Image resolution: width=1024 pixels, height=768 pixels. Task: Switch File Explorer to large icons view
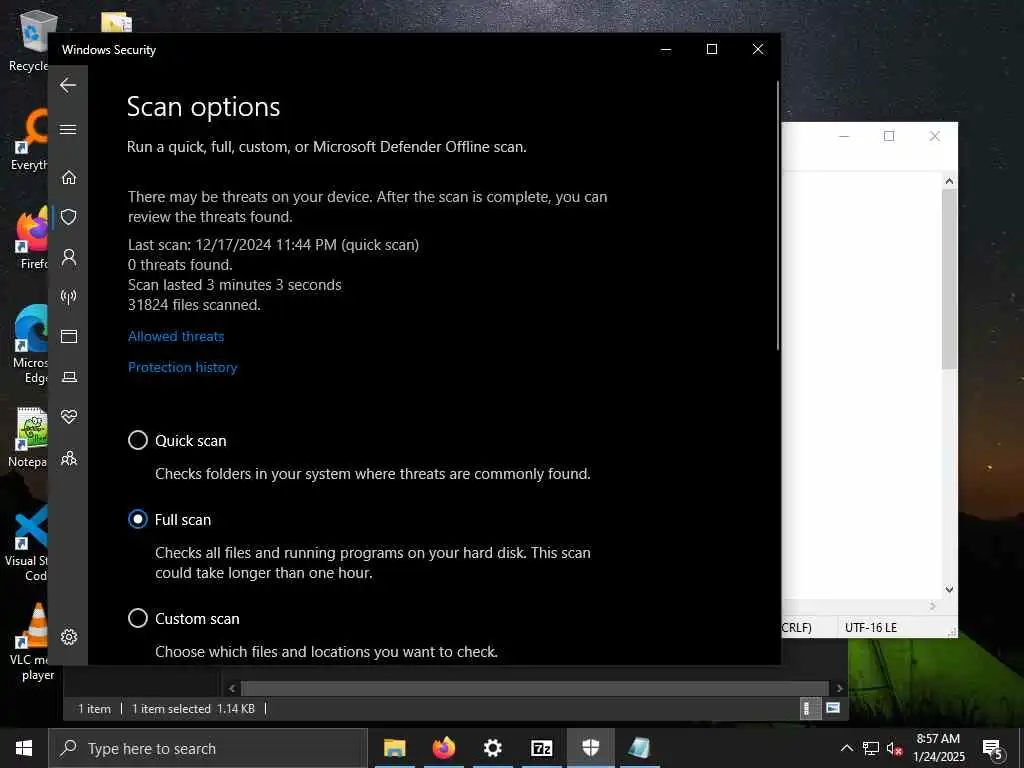833,708
